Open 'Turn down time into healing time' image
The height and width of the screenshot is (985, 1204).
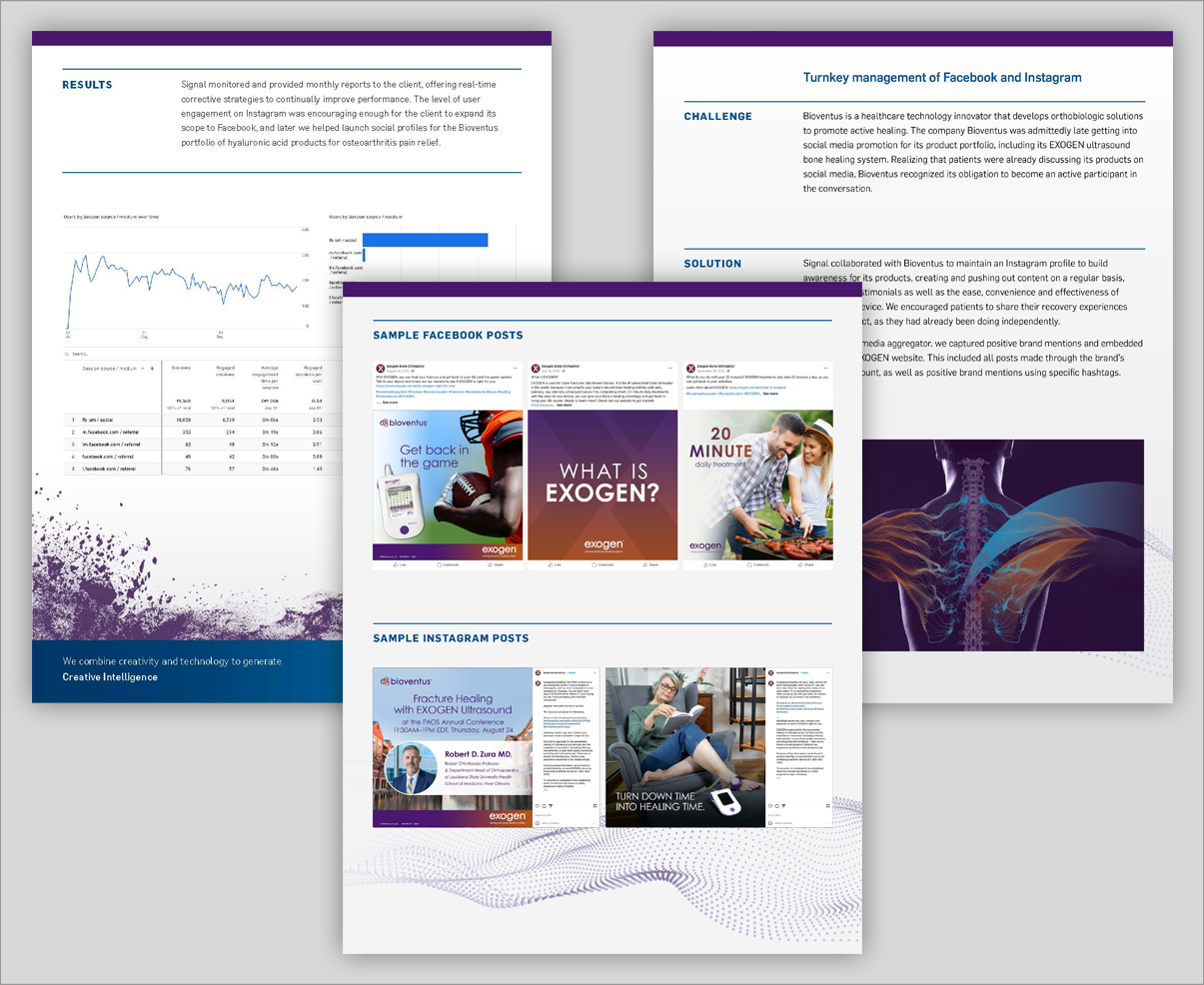pyautogui.click(x=685, y=747)
